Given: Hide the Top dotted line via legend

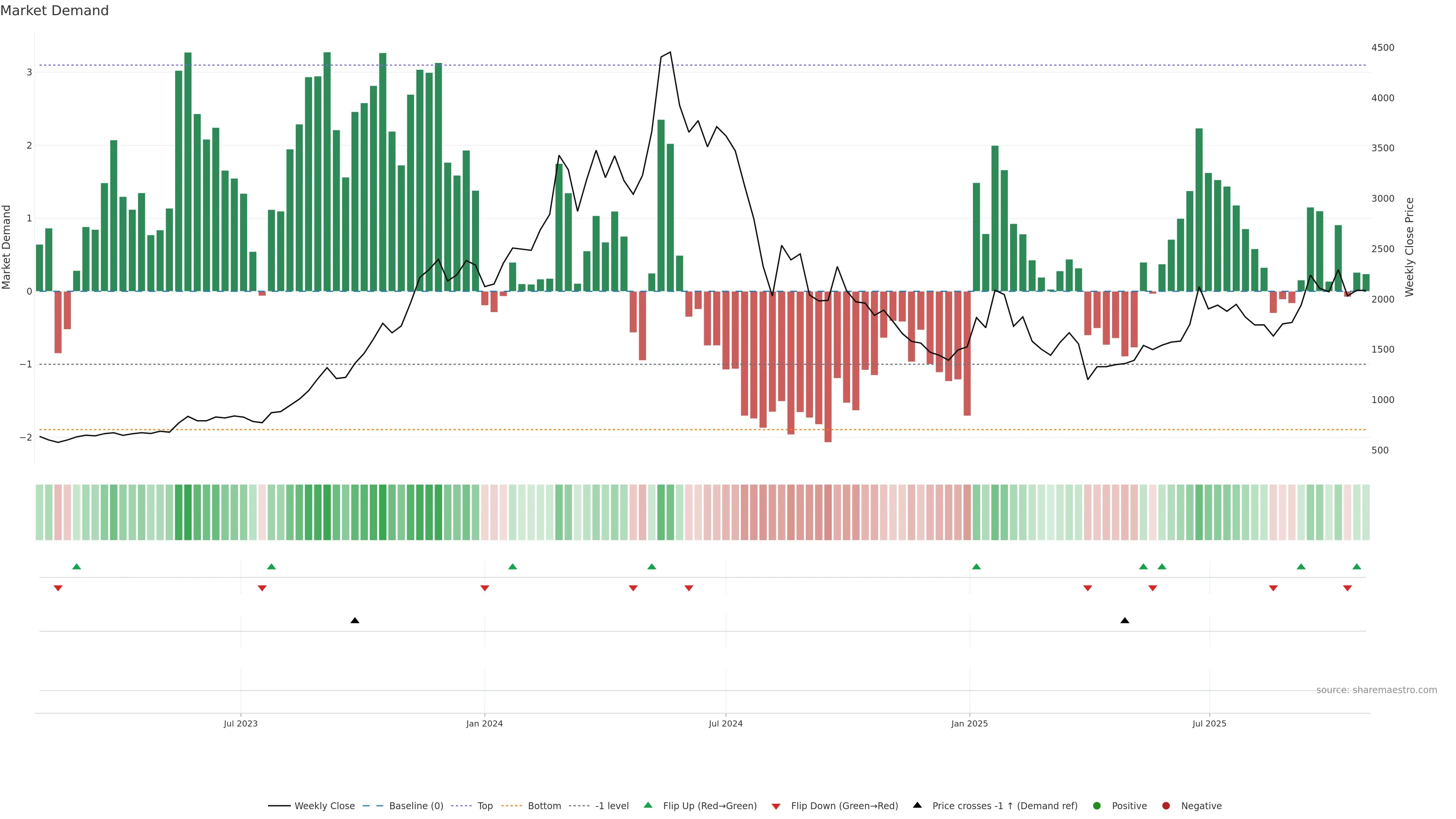Looking at the screenshot, I should (x=485, y=805).
